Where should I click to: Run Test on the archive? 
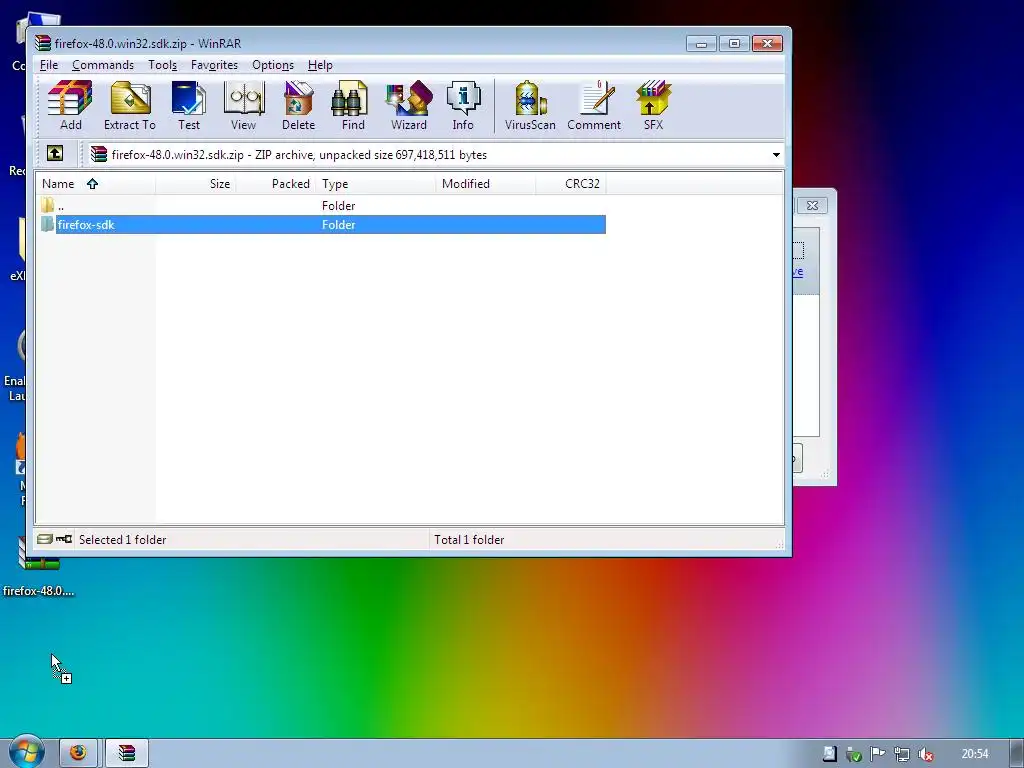pyautogui.click(x=189, y=106)
